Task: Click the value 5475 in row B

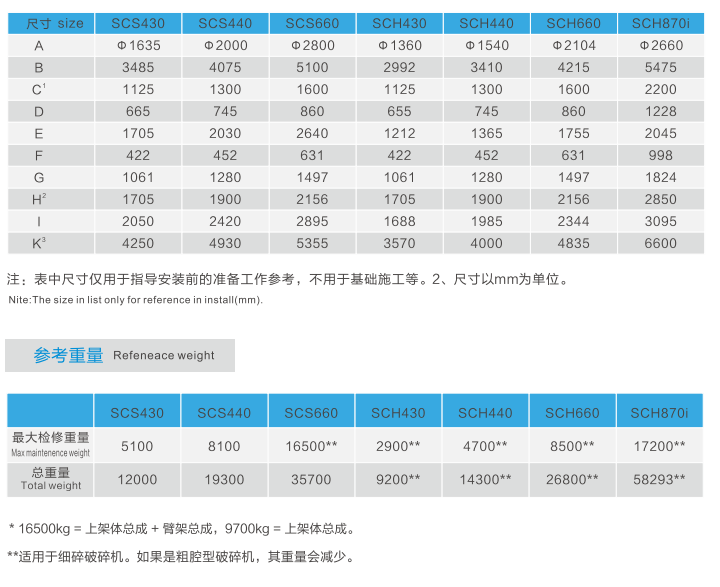Action: point(660,67)
